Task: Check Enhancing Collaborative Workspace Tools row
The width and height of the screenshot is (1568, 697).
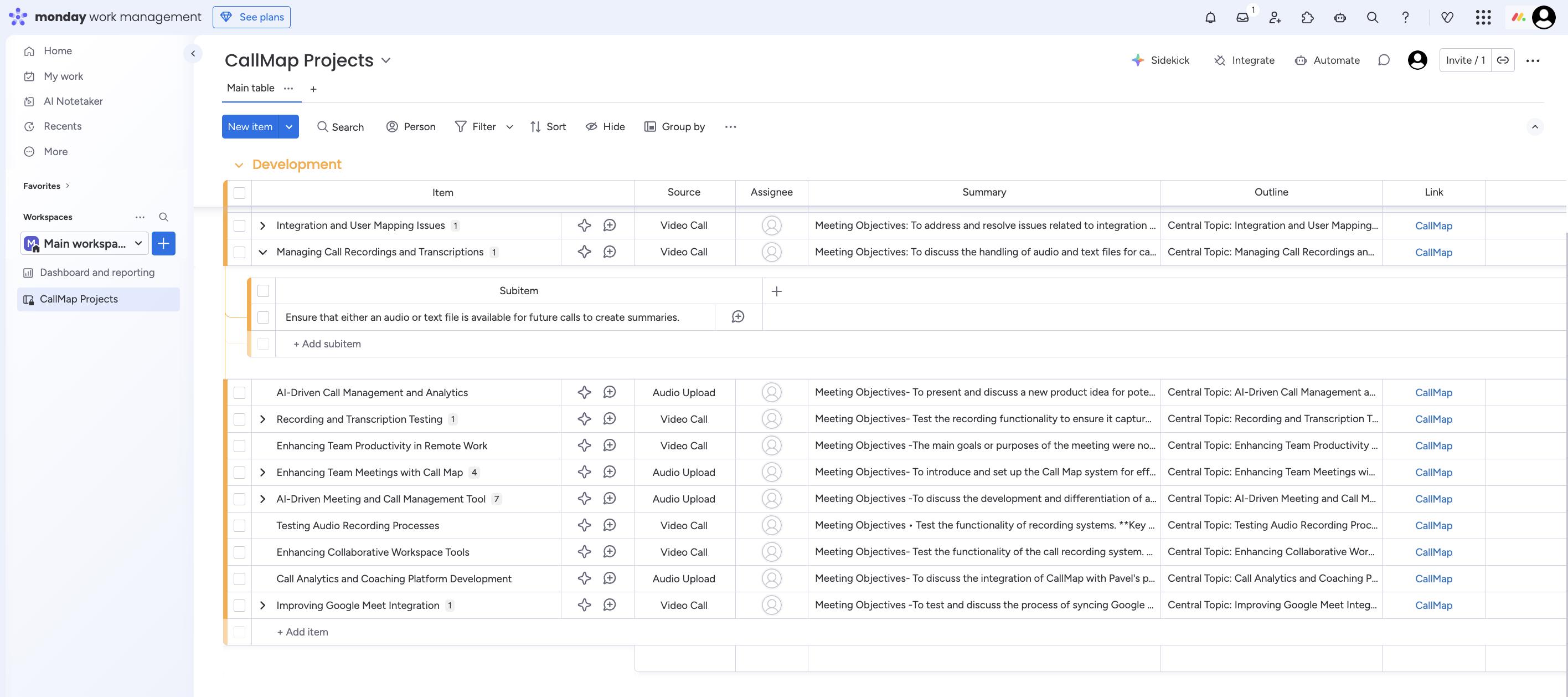Action: point(239,552)
